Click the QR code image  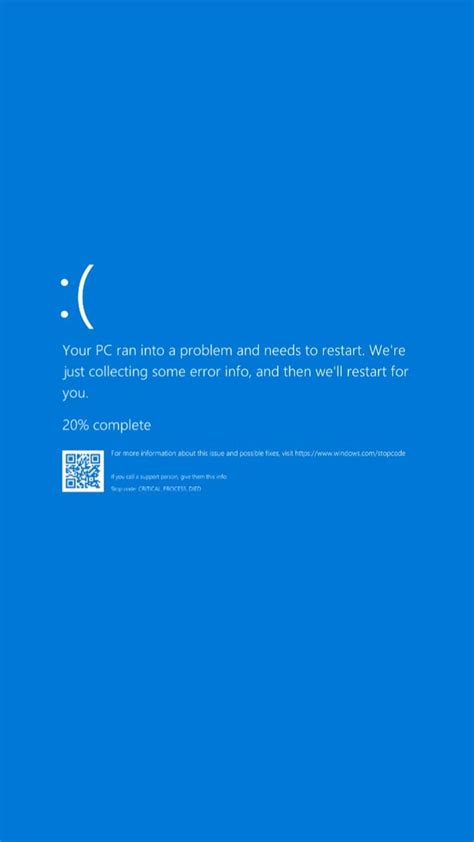pyautogui.click(x=83, y=471)
